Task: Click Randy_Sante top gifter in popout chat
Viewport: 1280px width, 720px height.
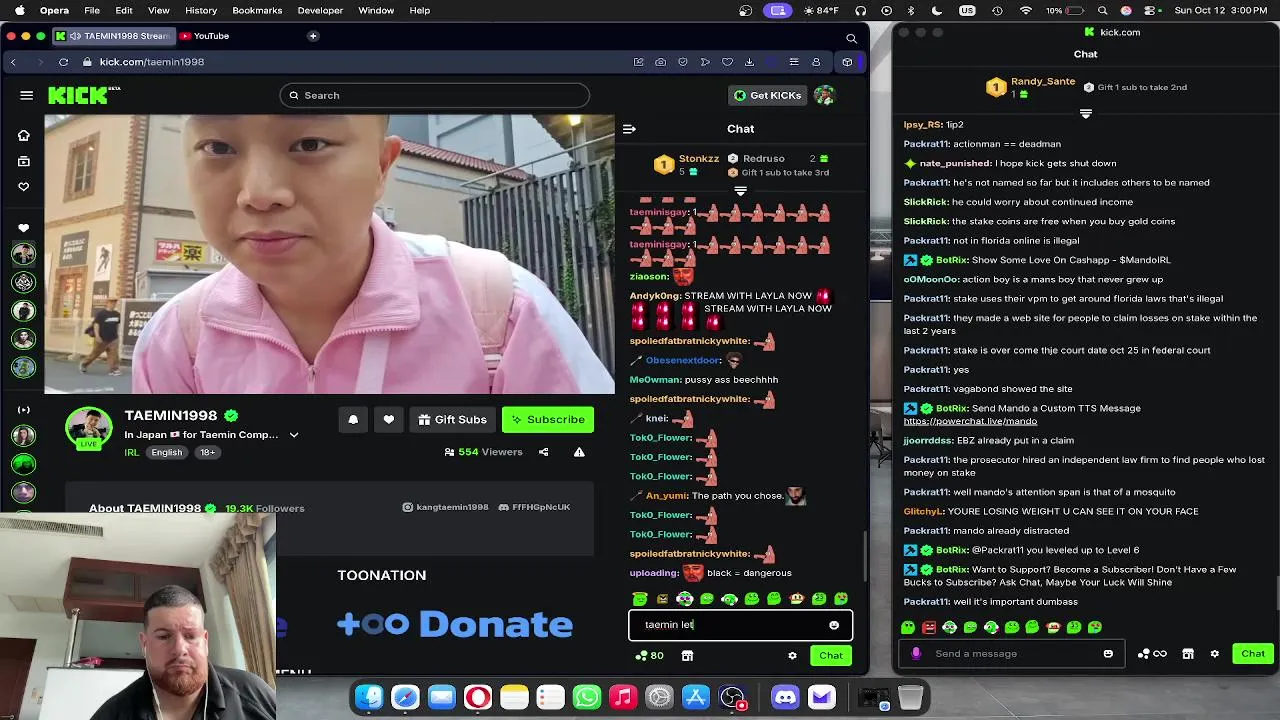Action: point(1030,88)
